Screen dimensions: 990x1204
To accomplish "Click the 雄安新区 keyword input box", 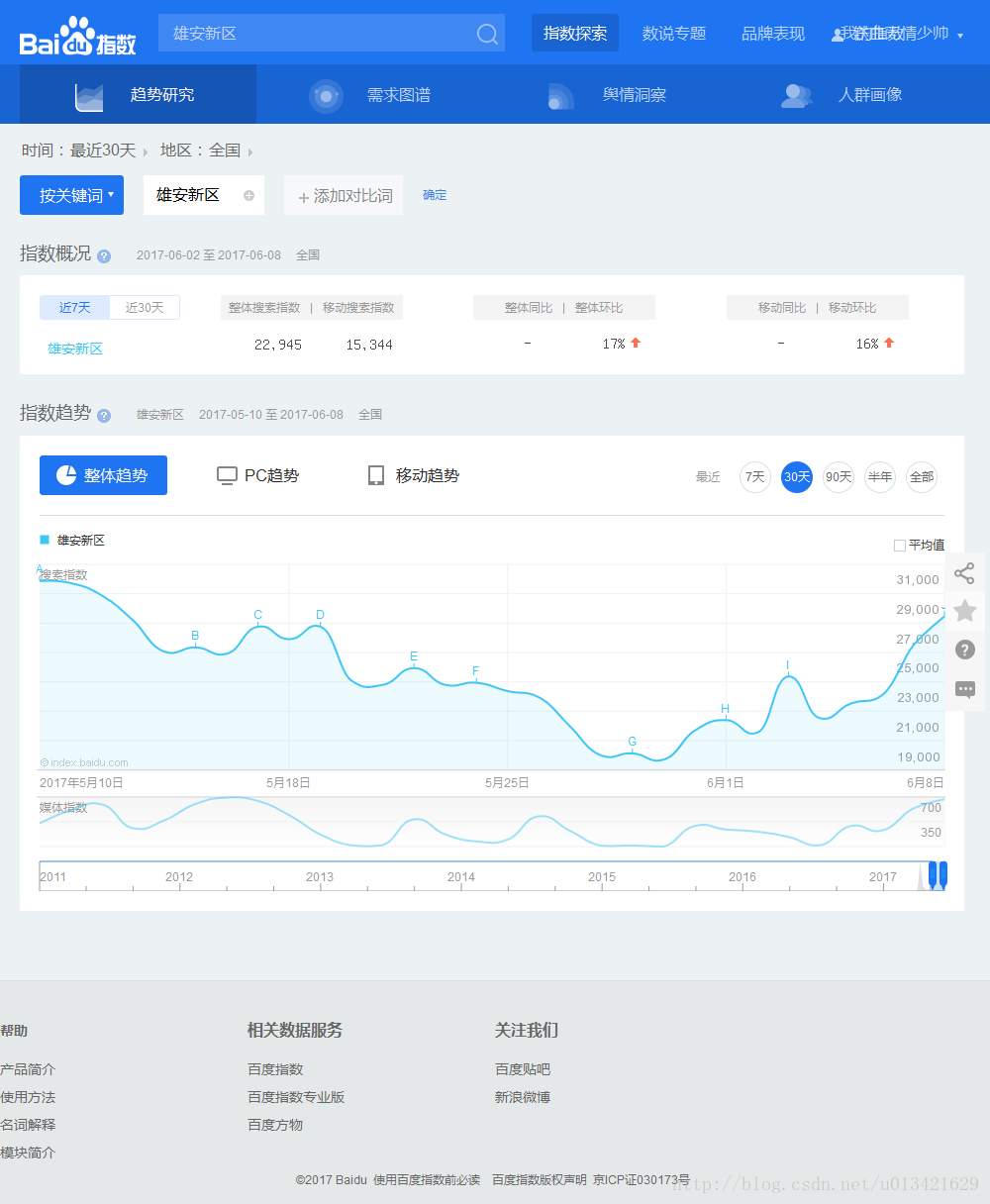I will coord(204,195).
